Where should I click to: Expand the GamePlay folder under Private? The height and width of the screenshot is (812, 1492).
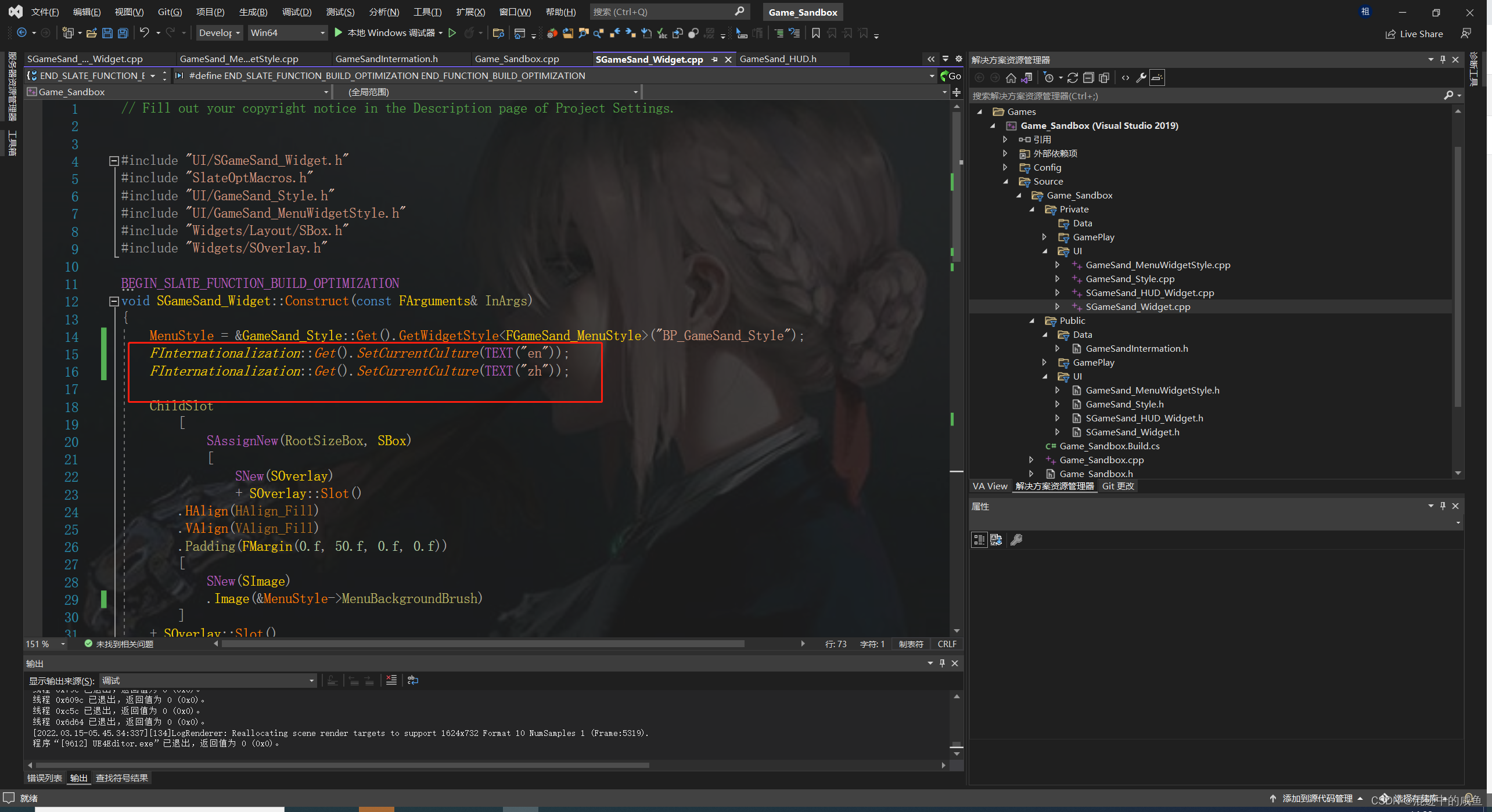pos(1044,237)
